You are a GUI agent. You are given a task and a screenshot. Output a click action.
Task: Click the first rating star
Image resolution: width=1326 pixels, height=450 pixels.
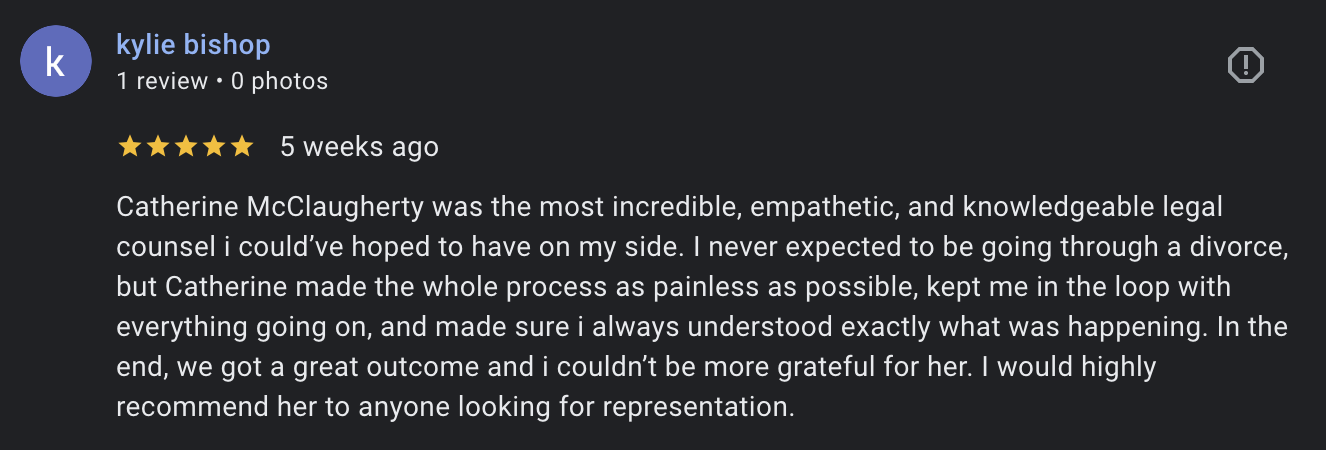pyautogui.click(x=129, y=147)
